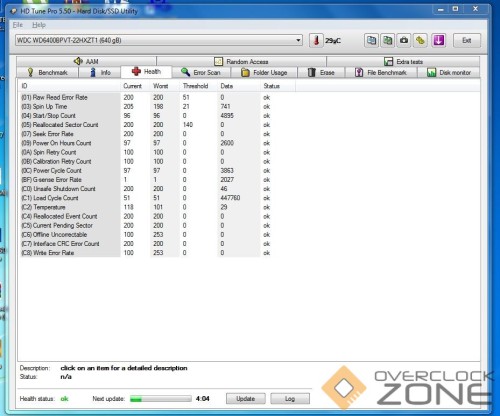Image resolution: width=500 pixels, height=416 pixels.
Task: Select the Erase tab
Action: coord(321,72)
